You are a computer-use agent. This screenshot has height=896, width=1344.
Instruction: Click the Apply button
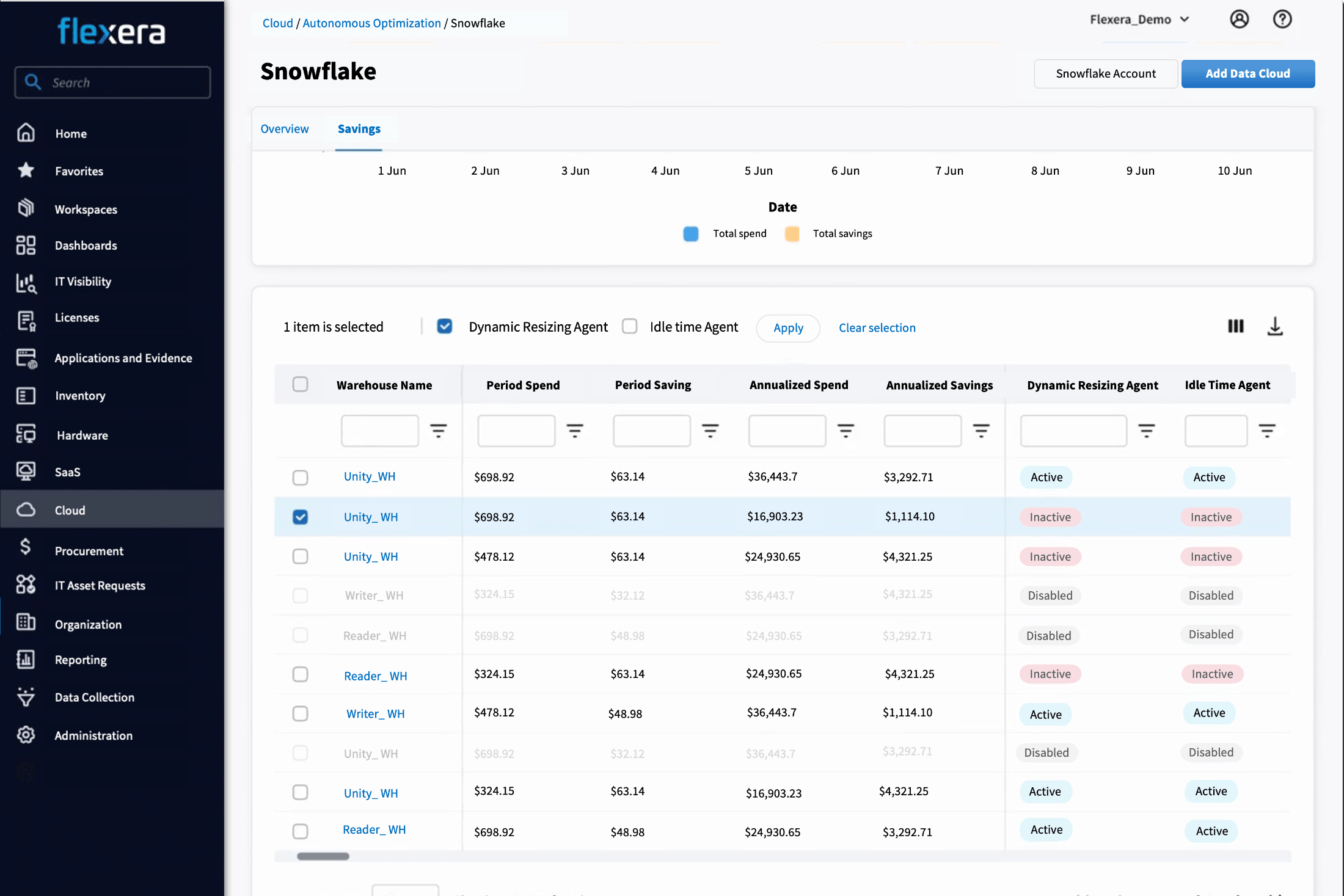pyautogui.click(x=788, y=328)
